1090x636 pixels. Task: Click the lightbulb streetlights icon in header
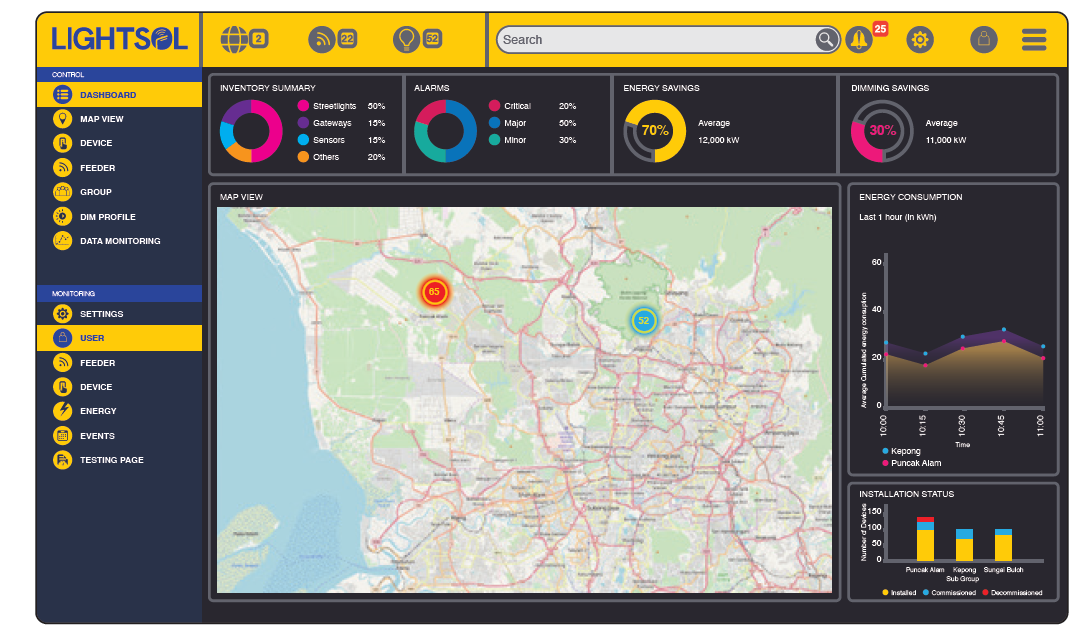pyautogui.click(x=406, y=39)
